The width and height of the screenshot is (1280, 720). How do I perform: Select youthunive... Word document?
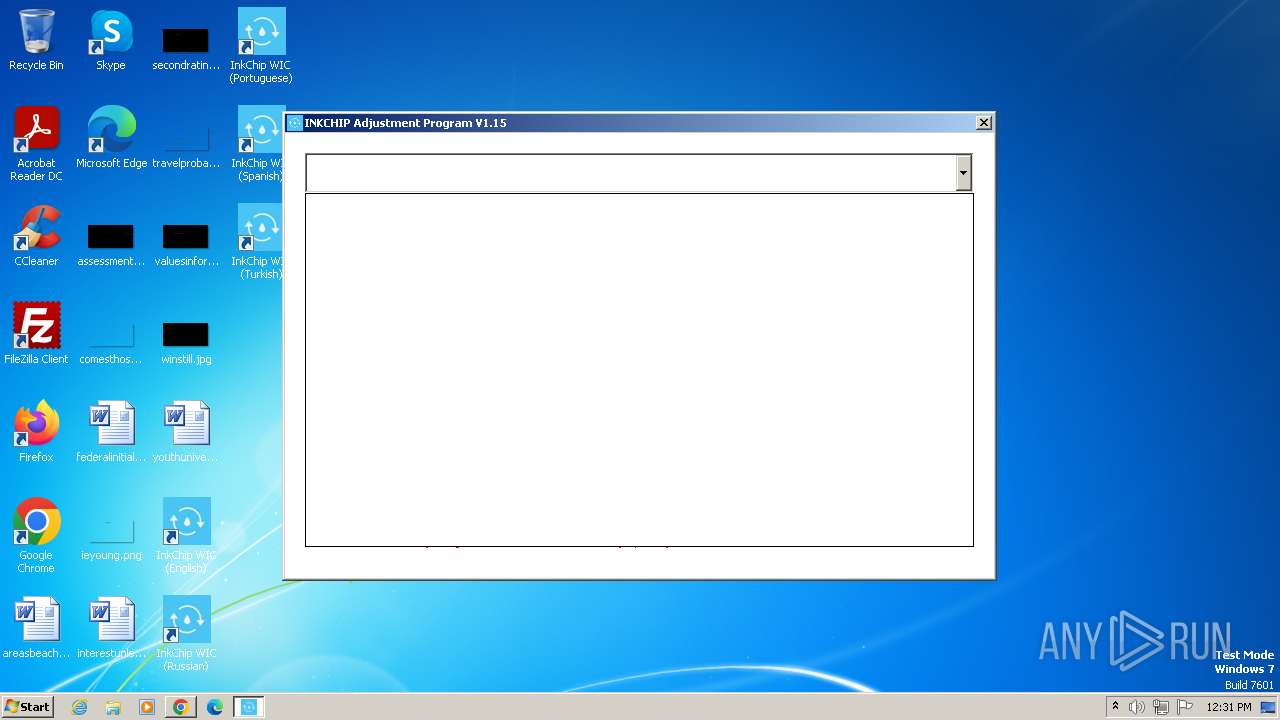tap(186, 432)
